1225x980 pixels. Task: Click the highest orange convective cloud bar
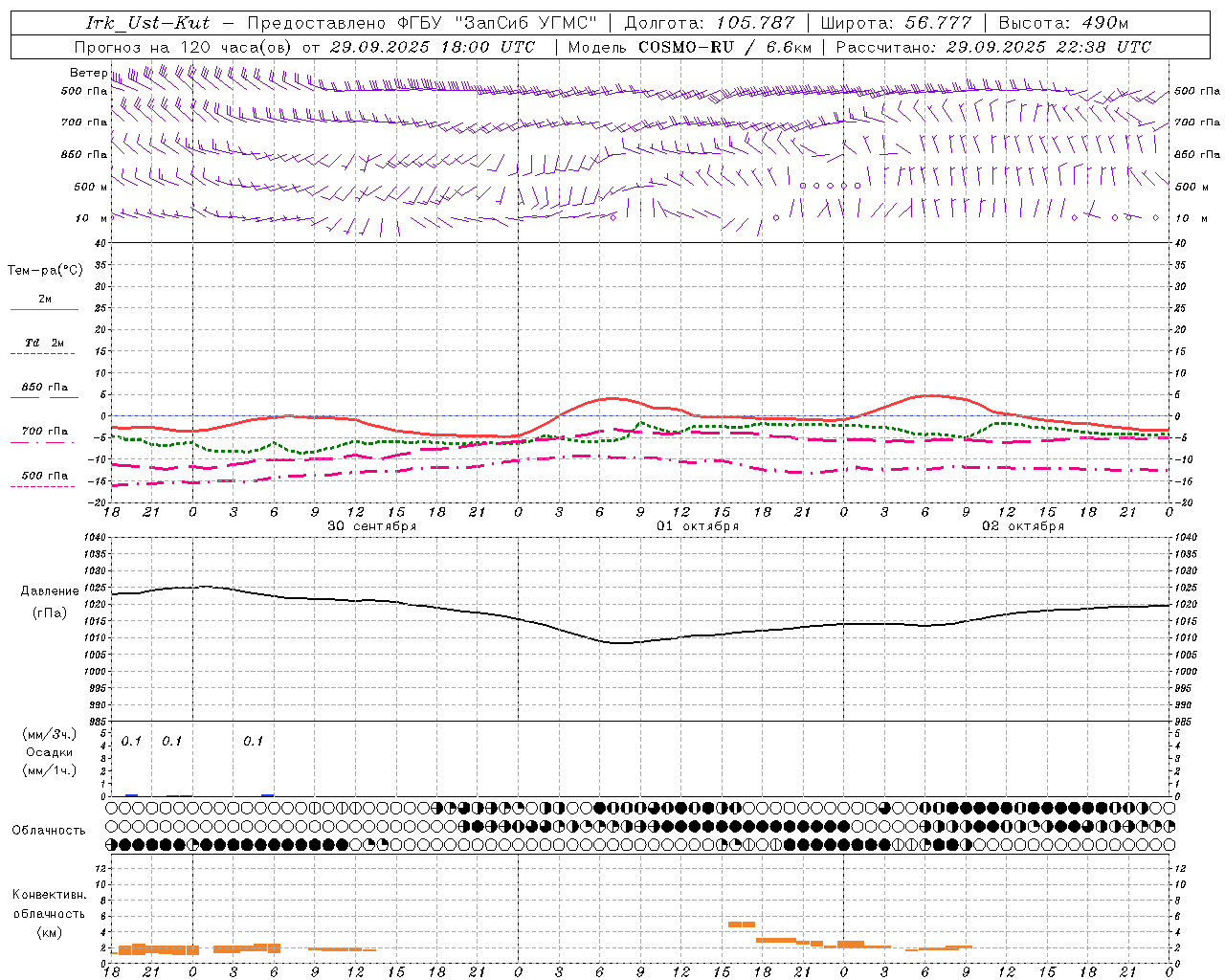742,924
